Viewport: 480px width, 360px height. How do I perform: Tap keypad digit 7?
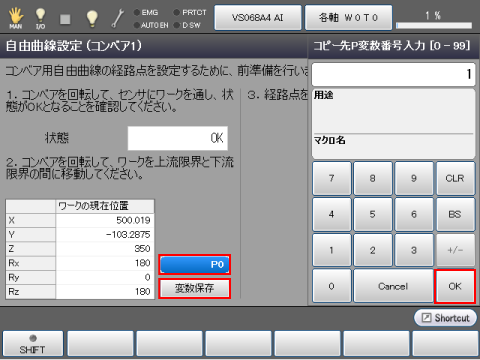point(332,178)
